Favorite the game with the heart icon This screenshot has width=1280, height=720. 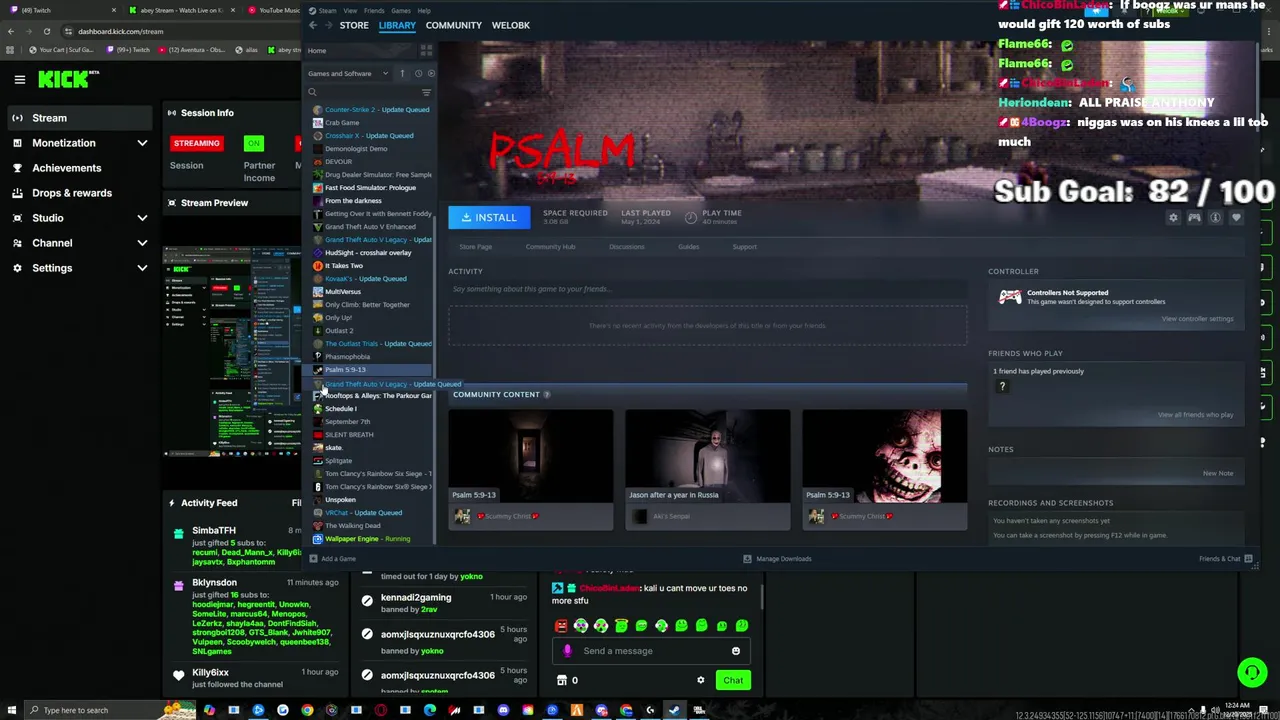tap(1236, 217)
